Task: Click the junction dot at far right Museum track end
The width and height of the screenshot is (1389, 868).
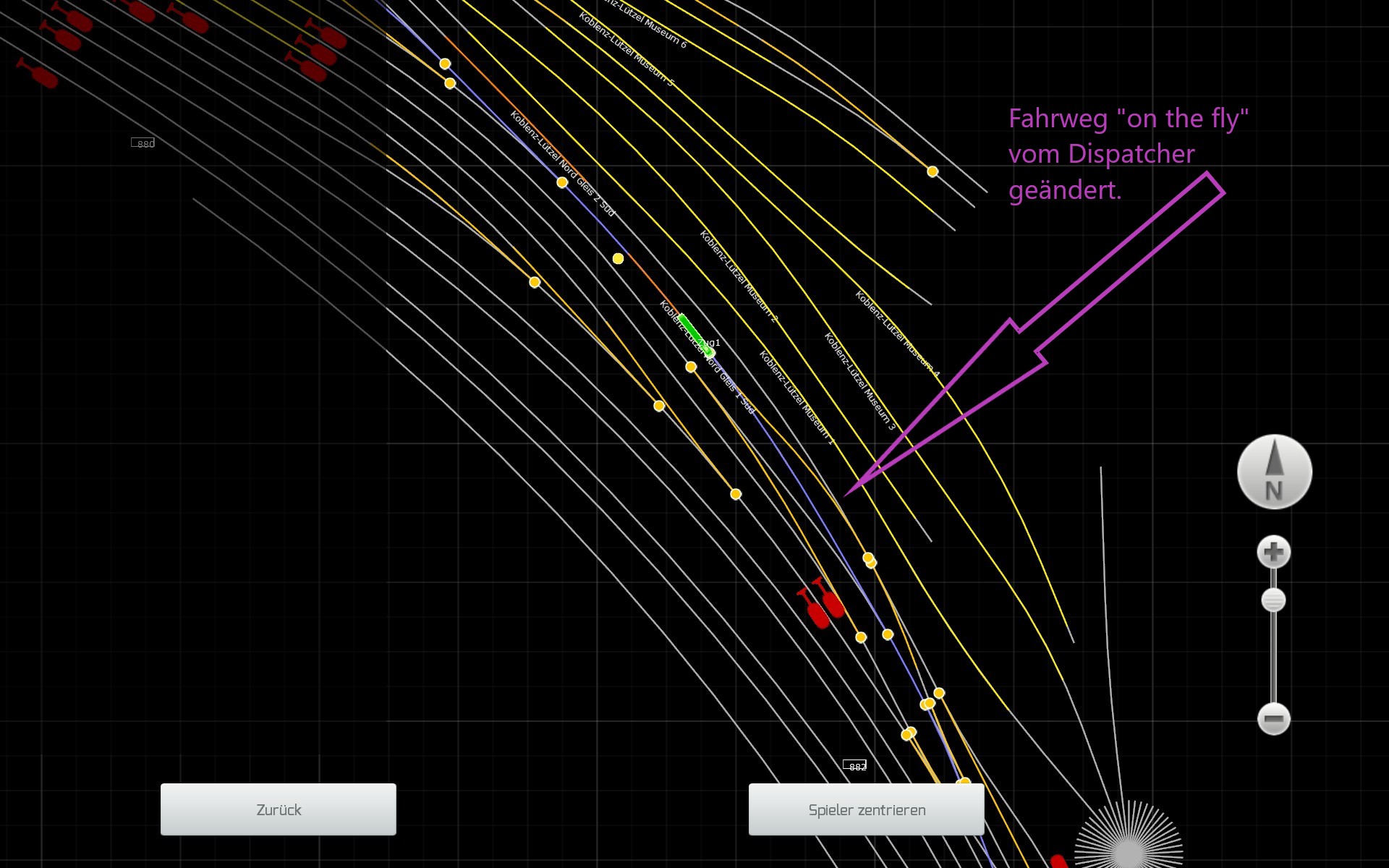Action: (x=933, y=171)
